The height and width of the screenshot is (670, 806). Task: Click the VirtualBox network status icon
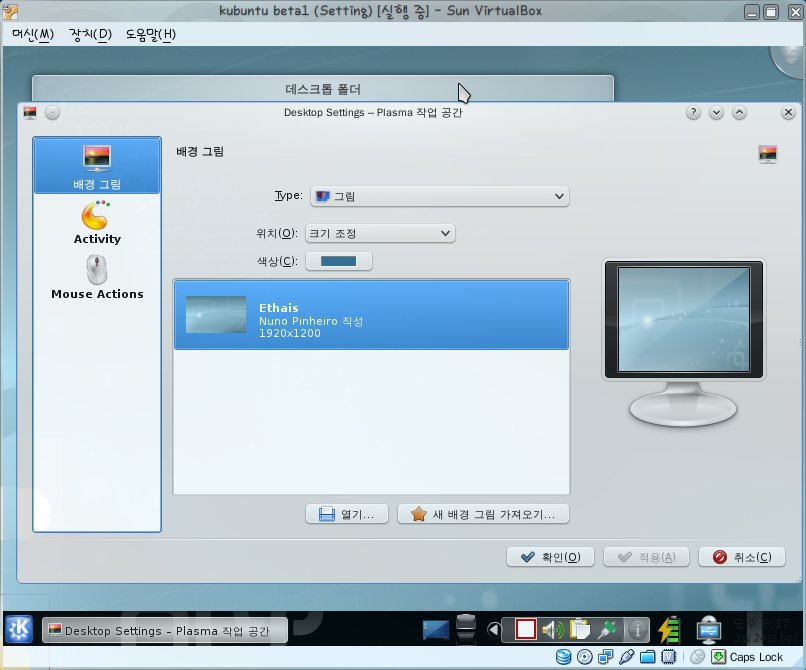606,657
